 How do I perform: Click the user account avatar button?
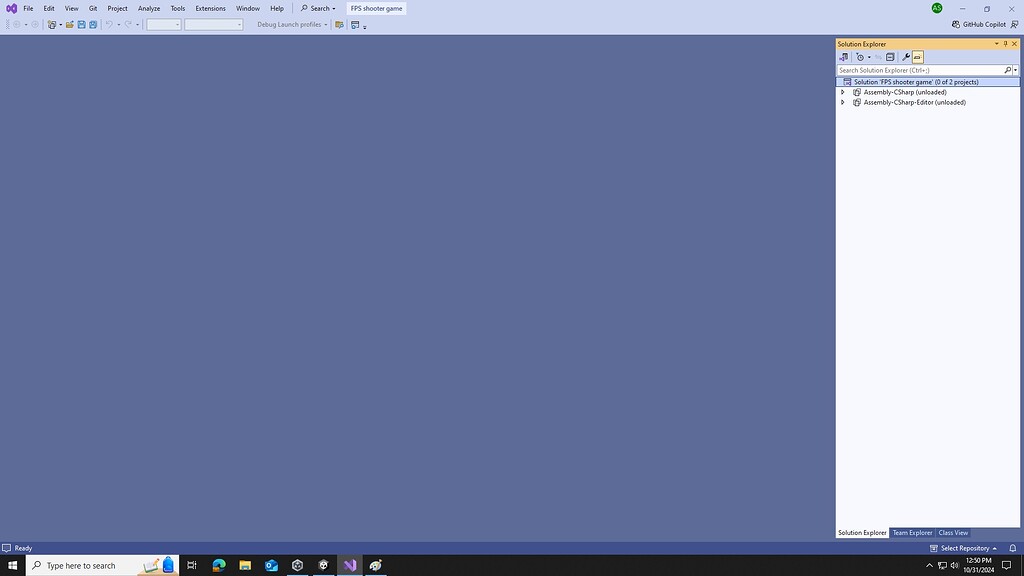(936, 8)
